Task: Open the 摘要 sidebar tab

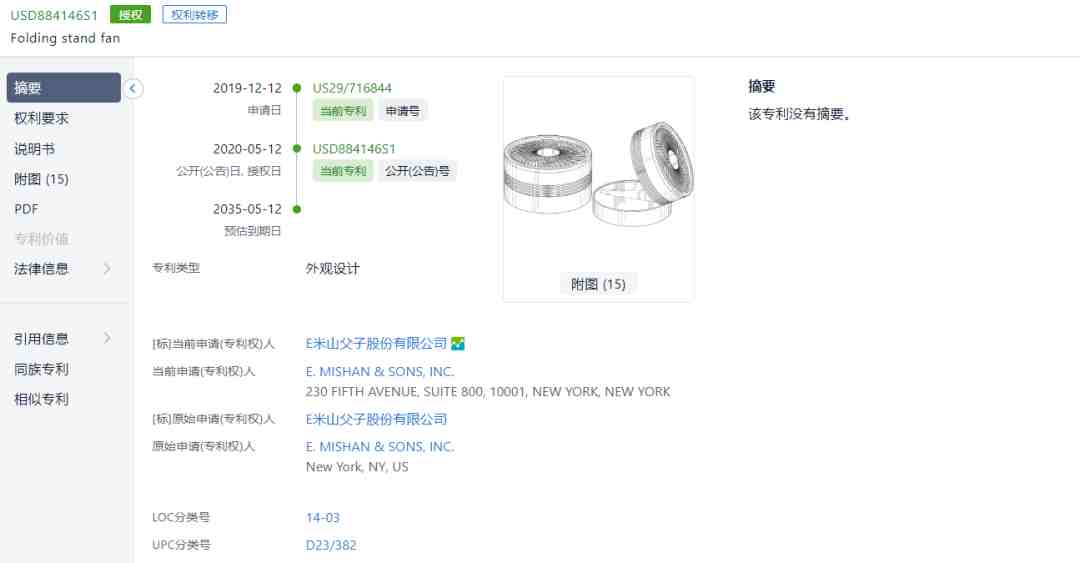Action: 63,88
